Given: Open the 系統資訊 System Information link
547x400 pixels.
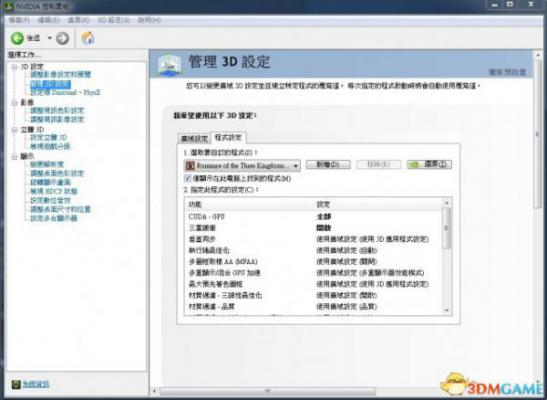Looking at the screenshot, I should pyautogui.click(x=36, y=384).
